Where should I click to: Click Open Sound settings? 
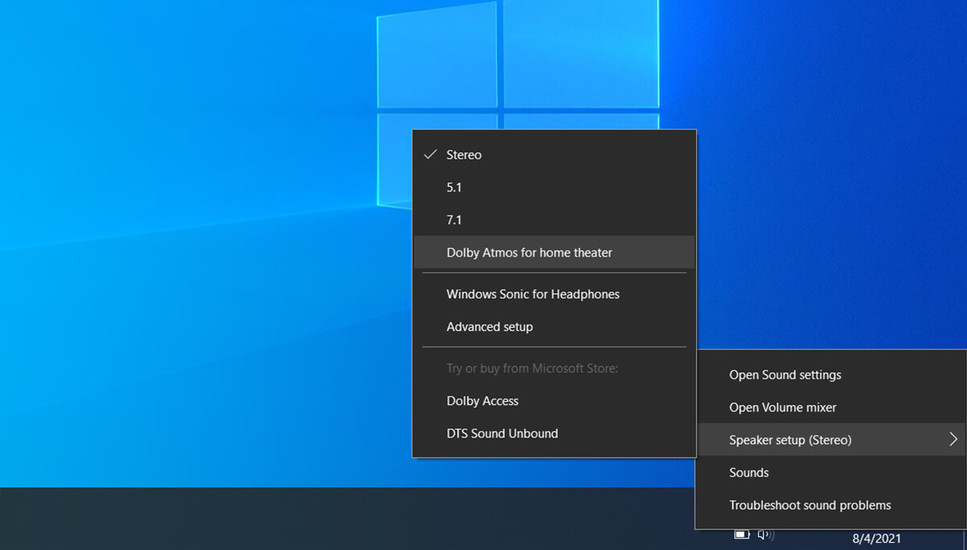pos(831,375)
